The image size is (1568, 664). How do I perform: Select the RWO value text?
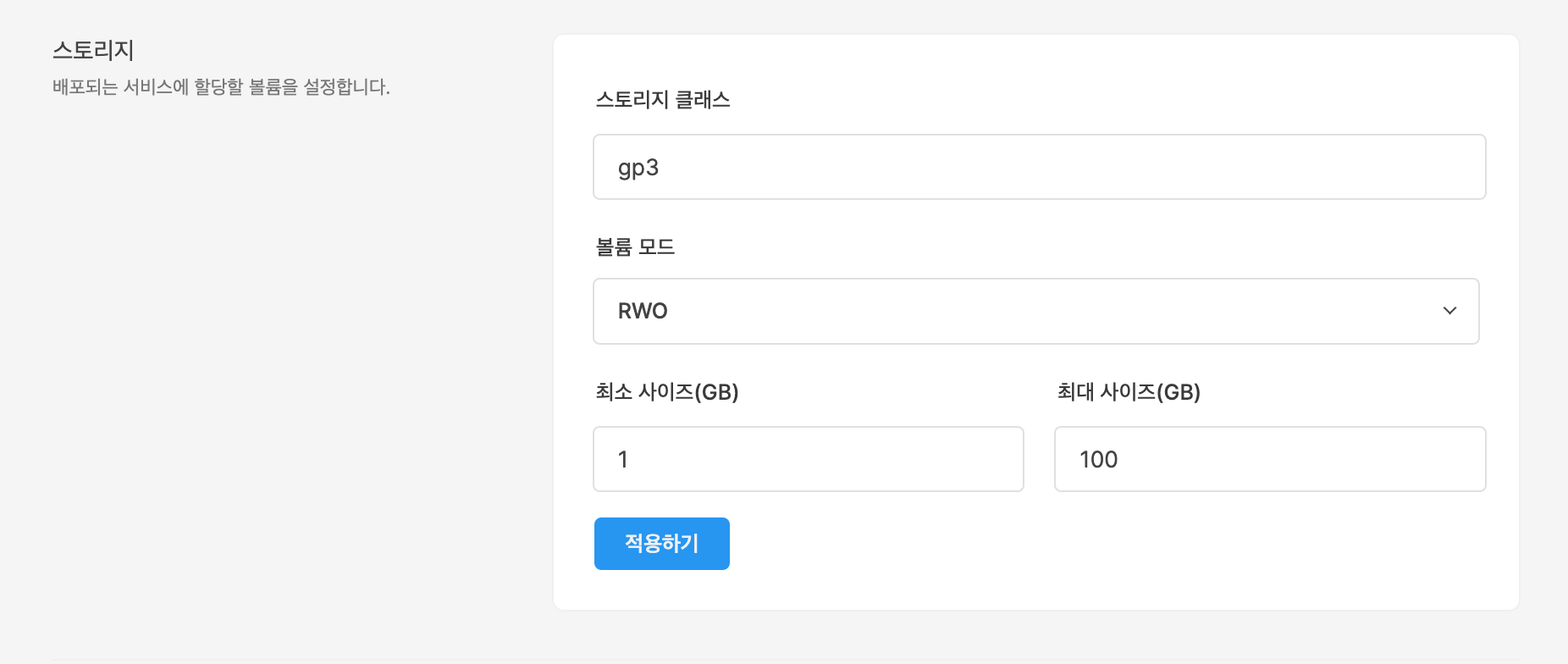point(643,311)
